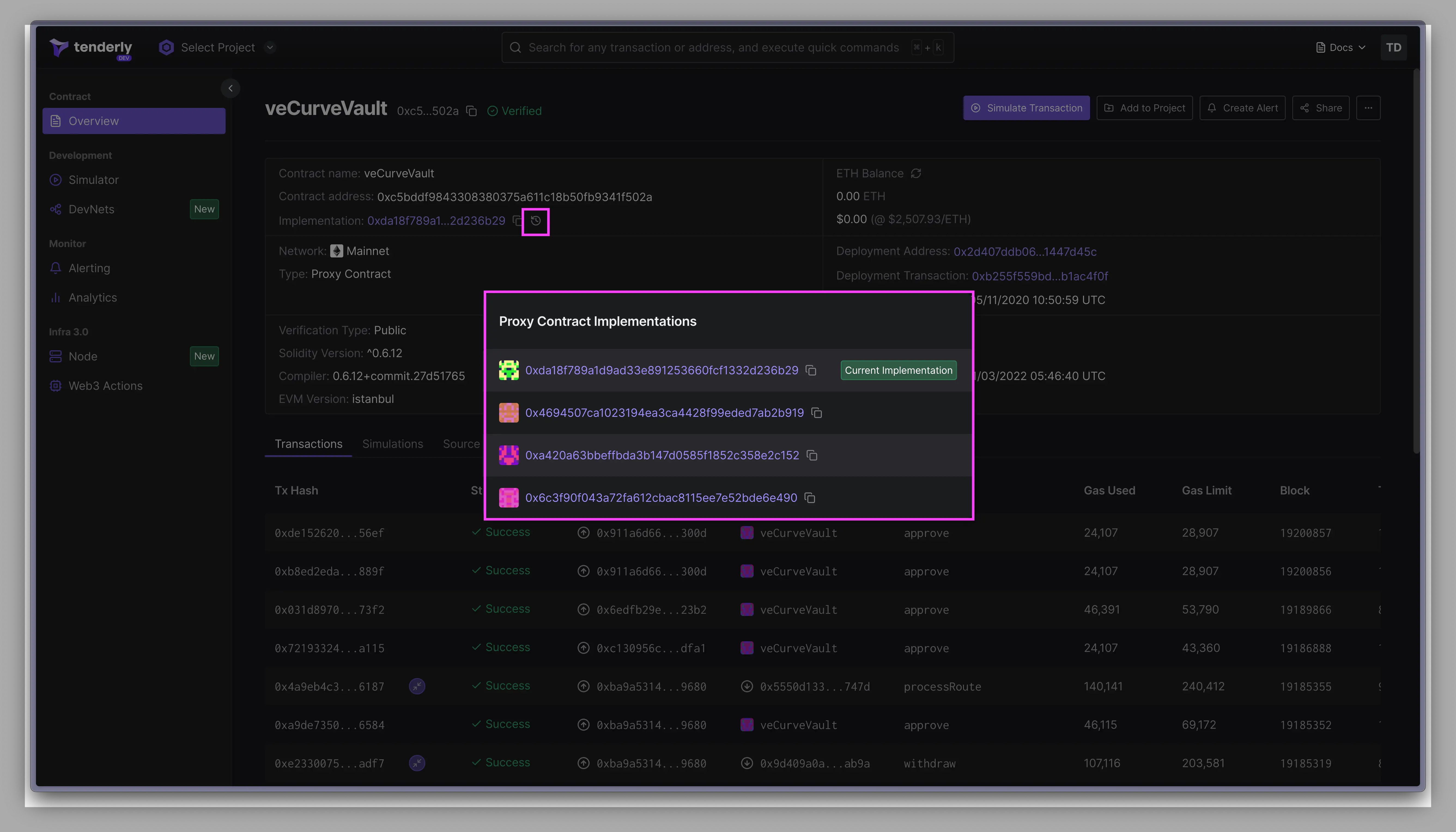Open recipient 0x9d409a0a...ab9a

(x=815, y=763)
